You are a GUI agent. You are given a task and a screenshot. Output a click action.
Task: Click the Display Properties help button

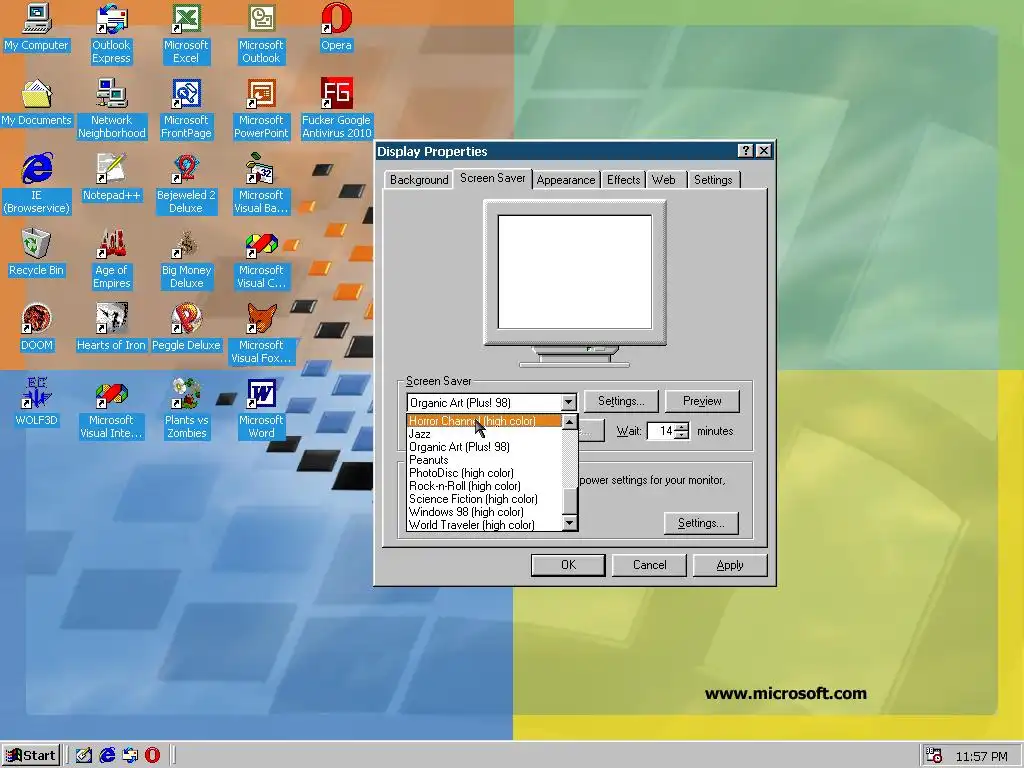745,152
